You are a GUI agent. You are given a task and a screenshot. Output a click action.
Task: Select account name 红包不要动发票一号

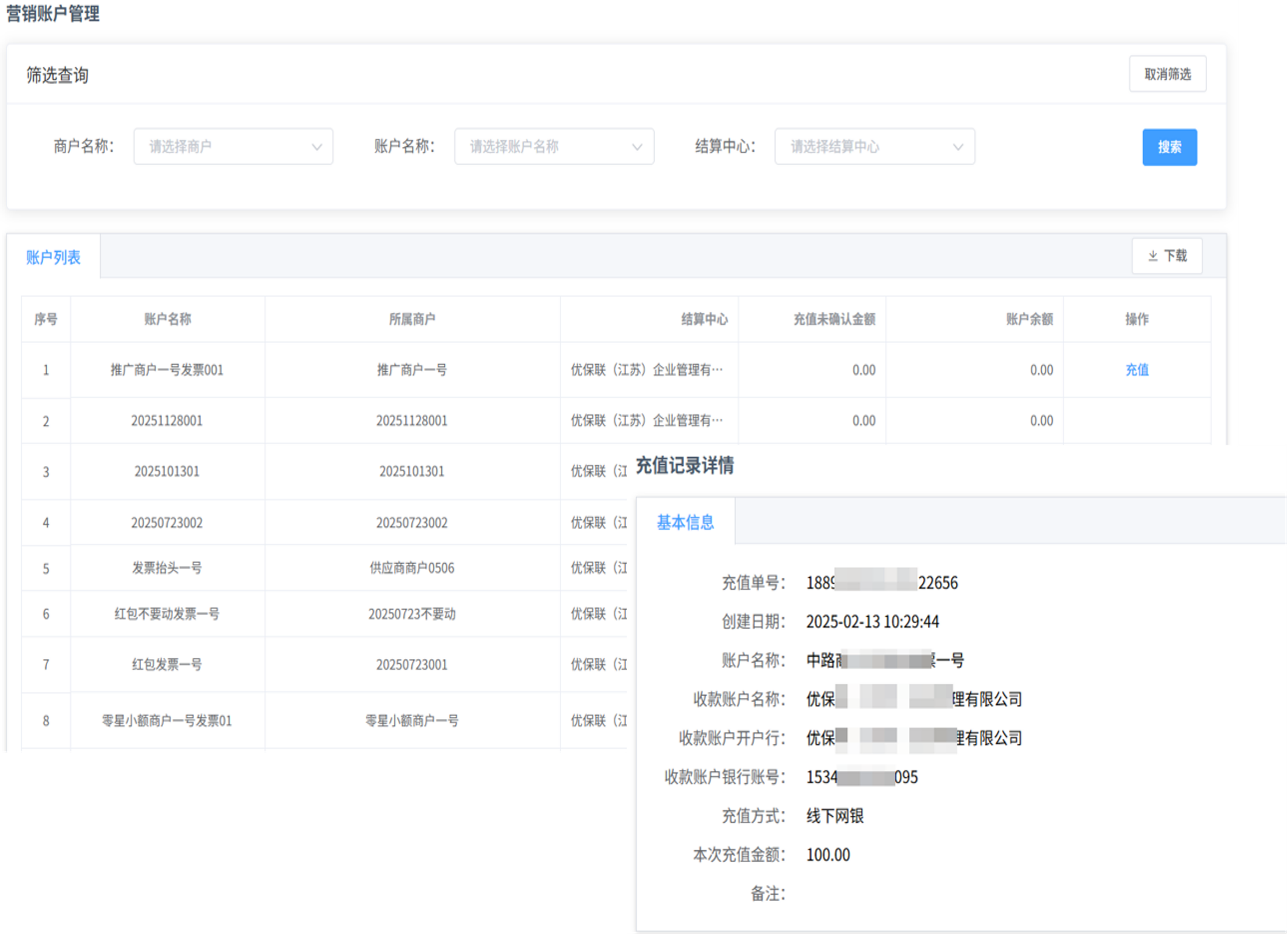[167, 614]
